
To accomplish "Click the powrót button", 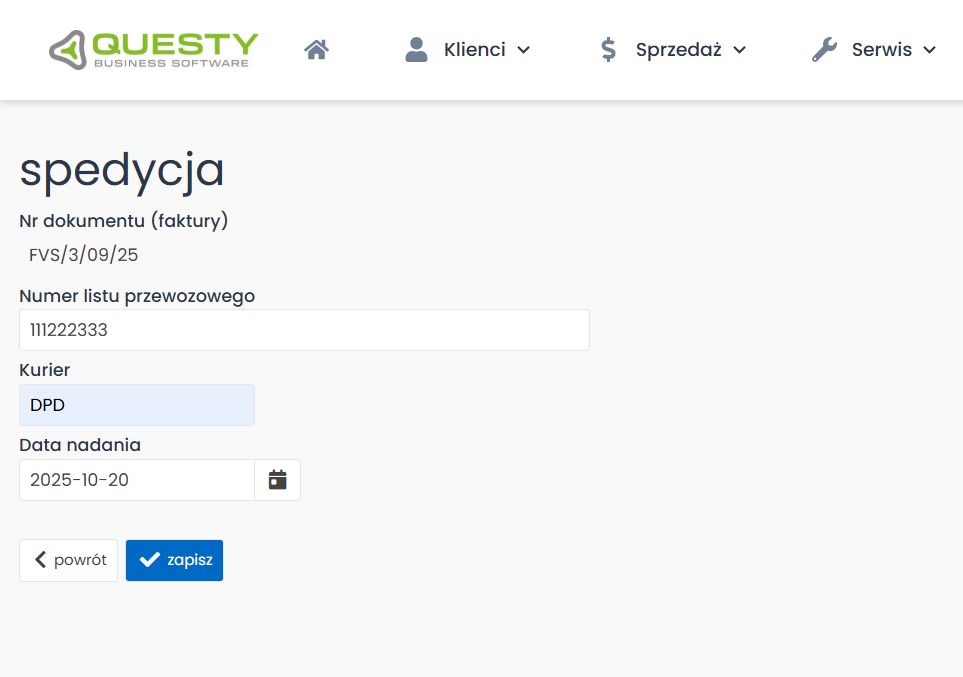I will pos(68,560).
